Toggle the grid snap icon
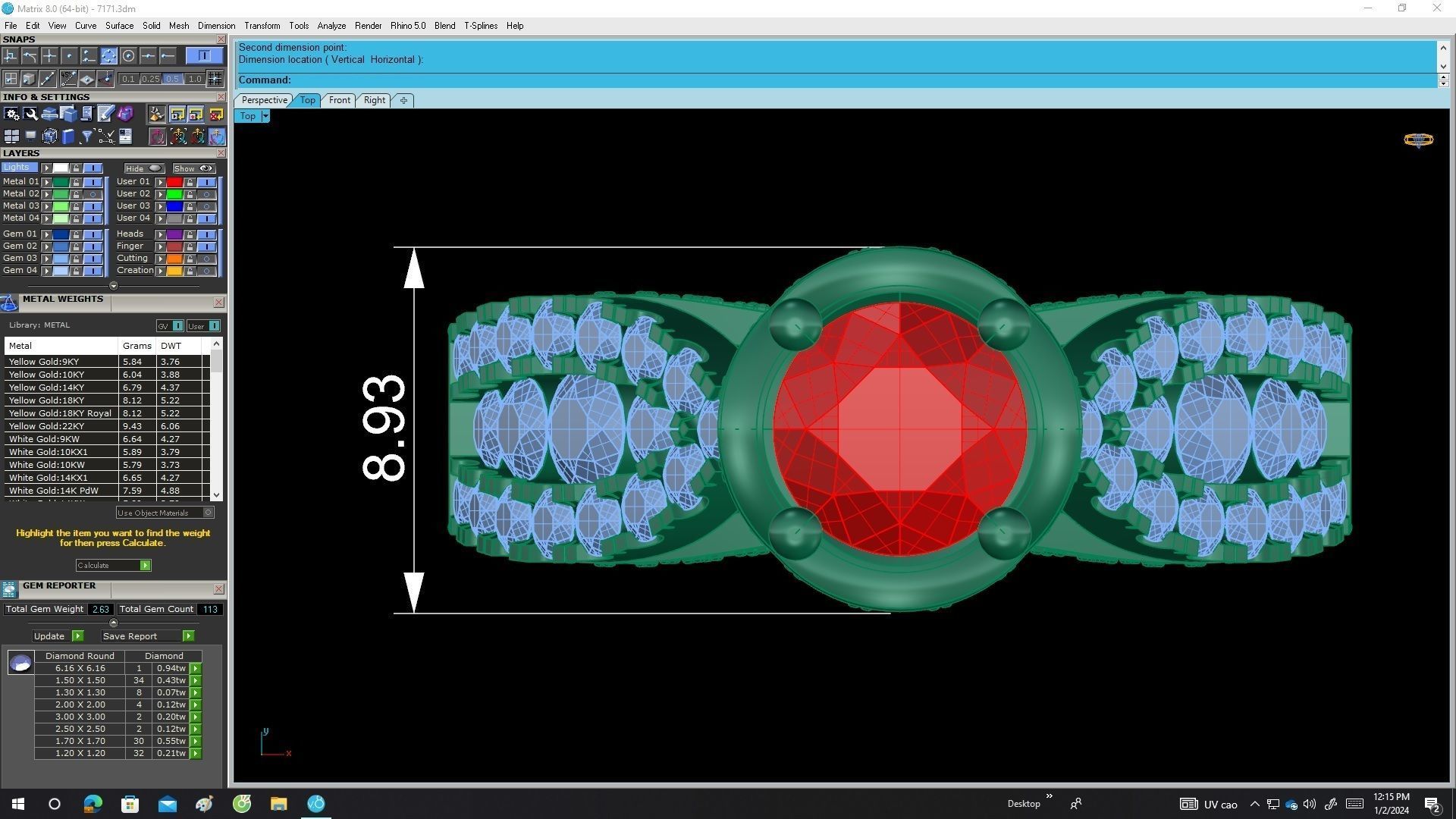 215,79
